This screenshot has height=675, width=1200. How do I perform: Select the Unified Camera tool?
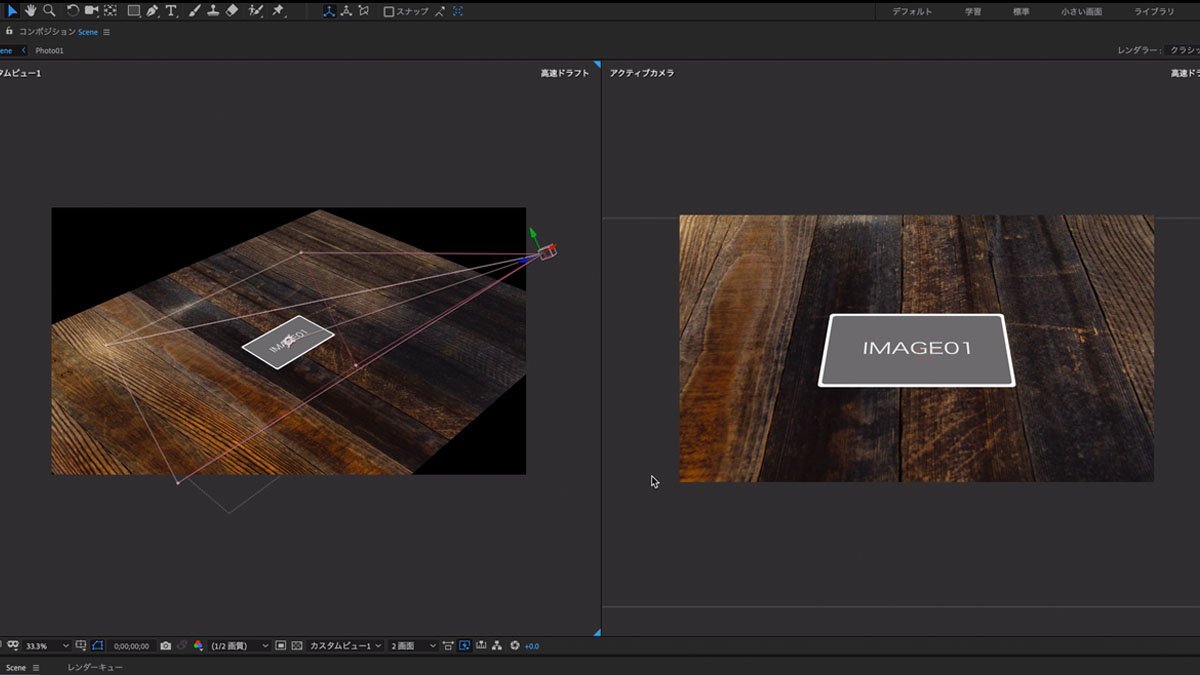92,11
